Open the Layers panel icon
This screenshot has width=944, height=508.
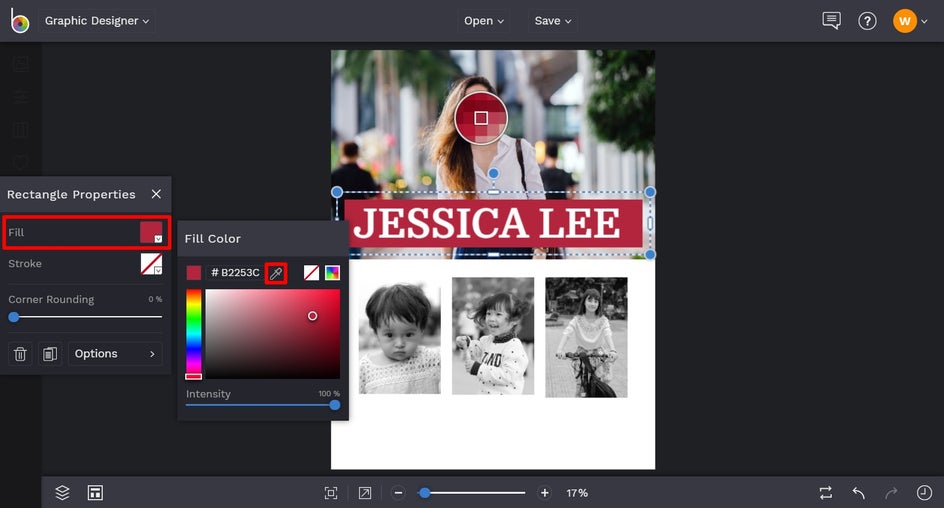point(62,493)
